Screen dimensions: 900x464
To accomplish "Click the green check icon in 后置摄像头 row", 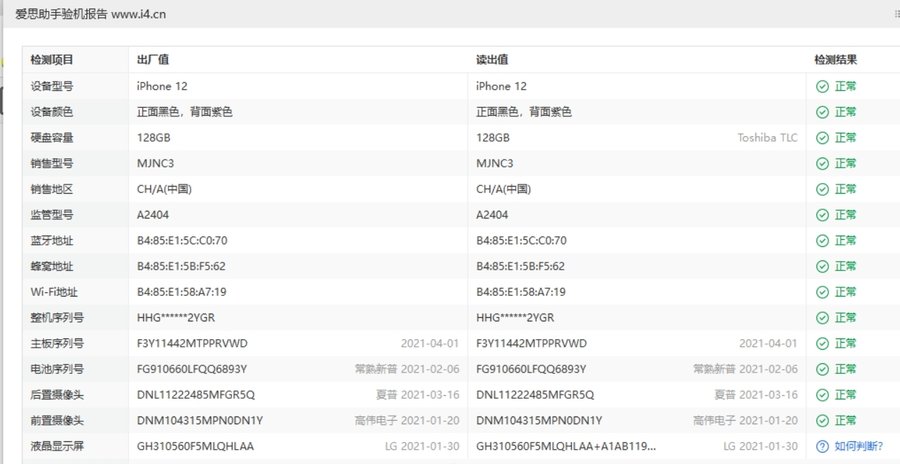I will [x=823, y=395].
